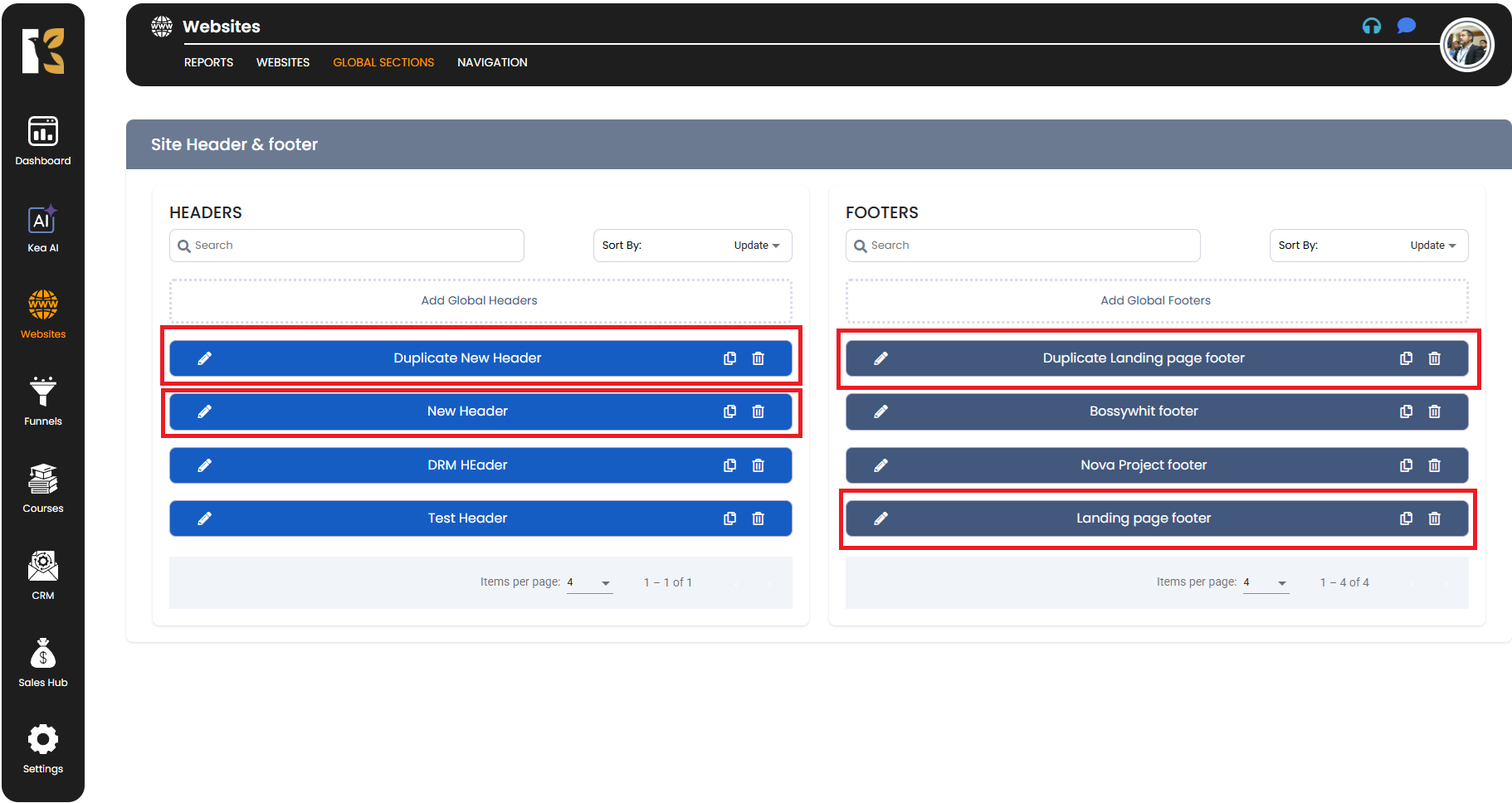Image resolution: width=1512 pixels, height=803 pixels.
Task: Delete the Bossywhit footer with trash icon
Action: coord(1434,411)
